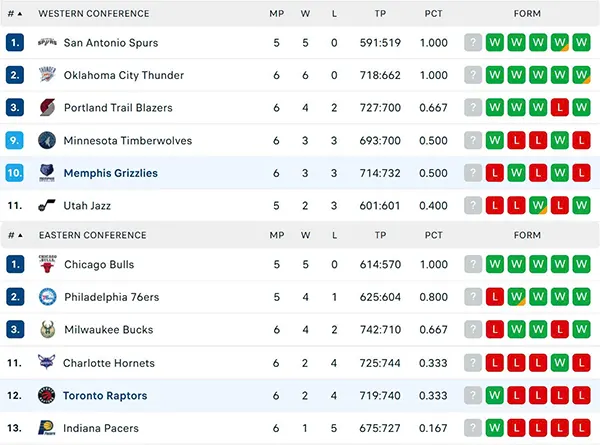
Task: Open the Indiana Pacers team link
Action: point(101,428)
